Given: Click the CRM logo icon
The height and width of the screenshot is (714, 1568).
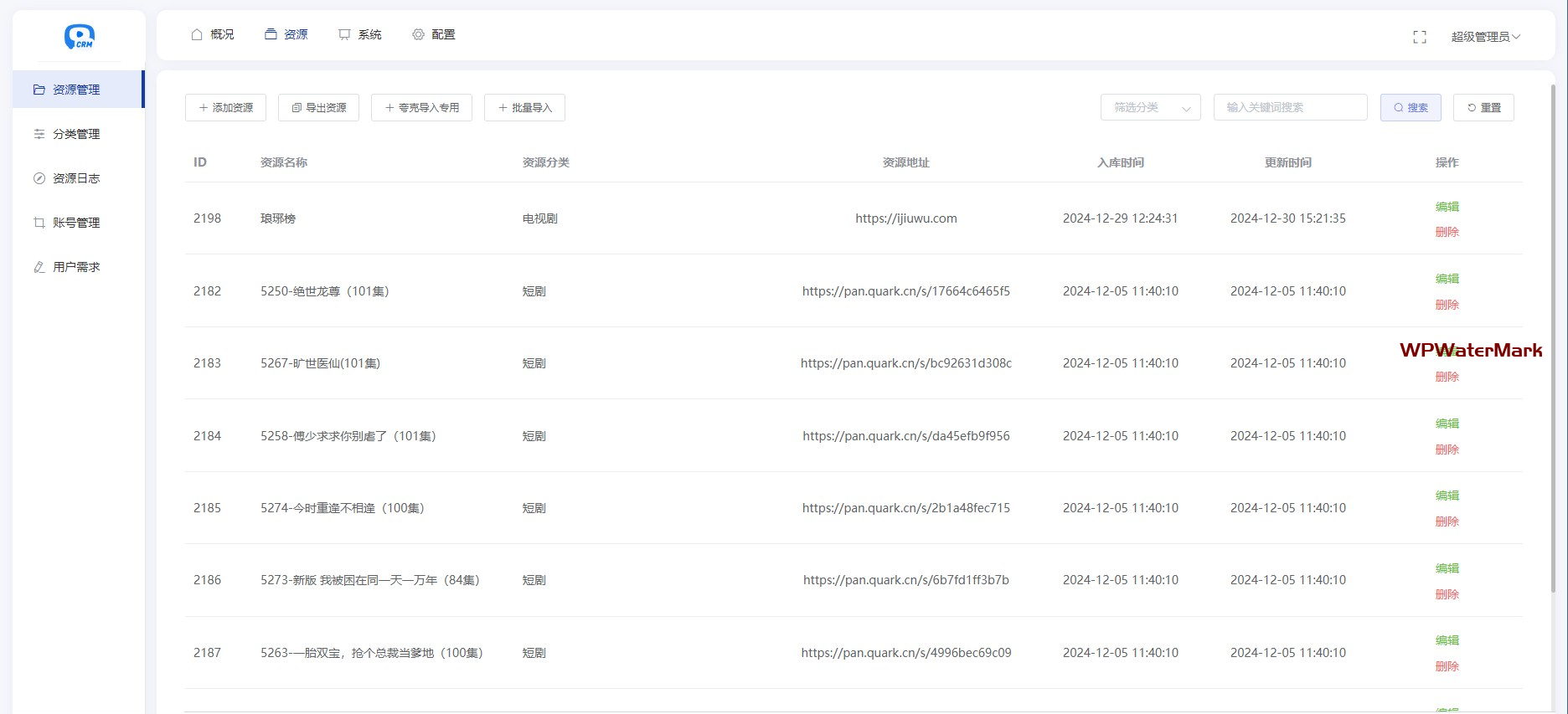Looking at the screenshot, I should click(x=80, y=37).
